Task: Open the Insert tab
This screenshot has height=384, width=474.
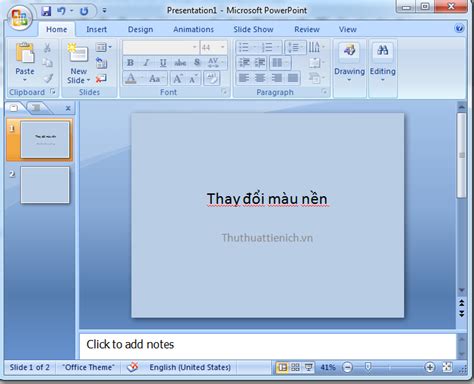Action: [x=96, y=29]
